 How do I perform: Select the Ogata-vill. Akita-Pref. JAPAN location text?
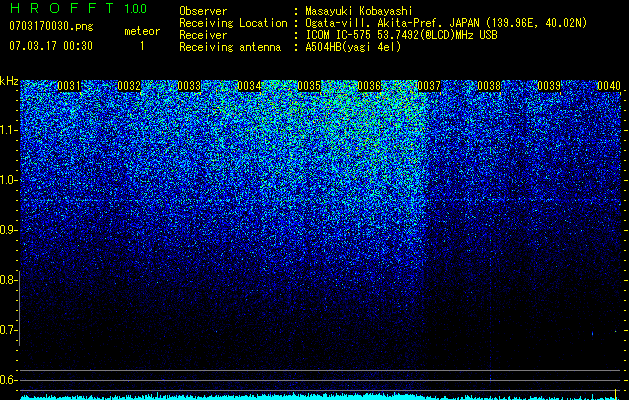click(446, 23)
